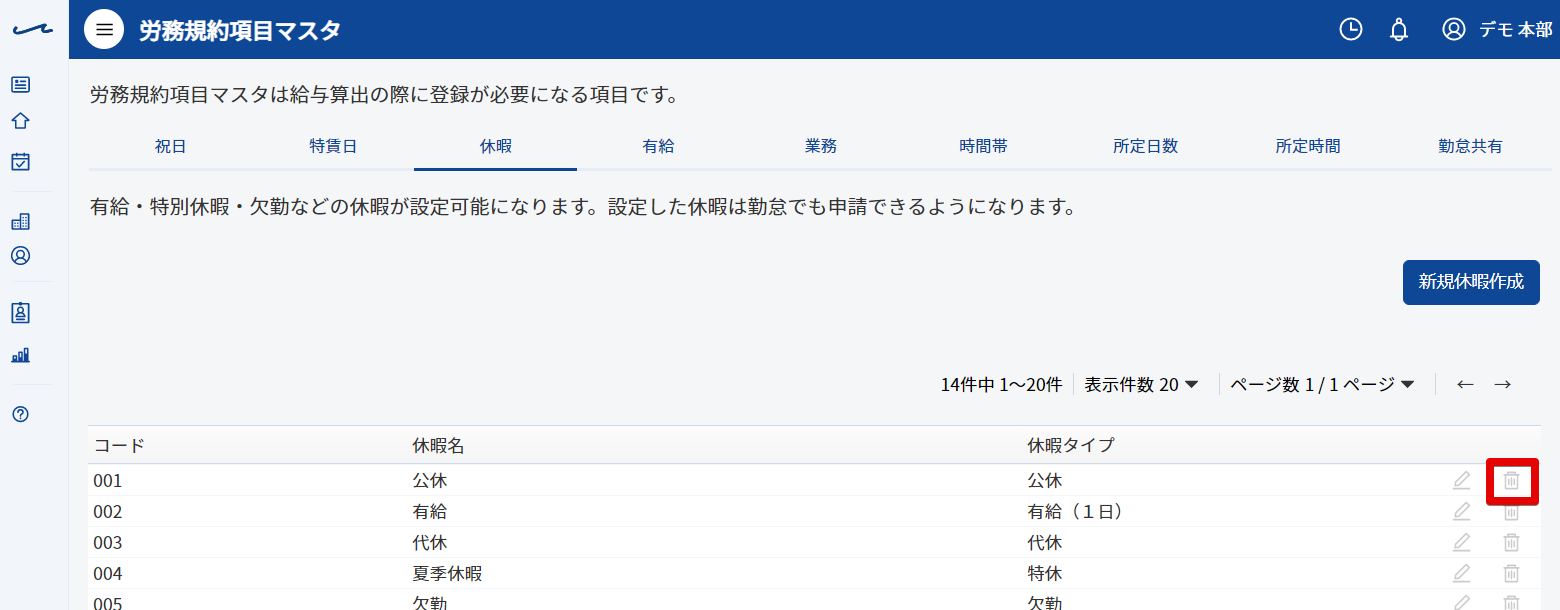Switch to the 特賃日 tab
The image size is (1560, 610).
[333, 146]
